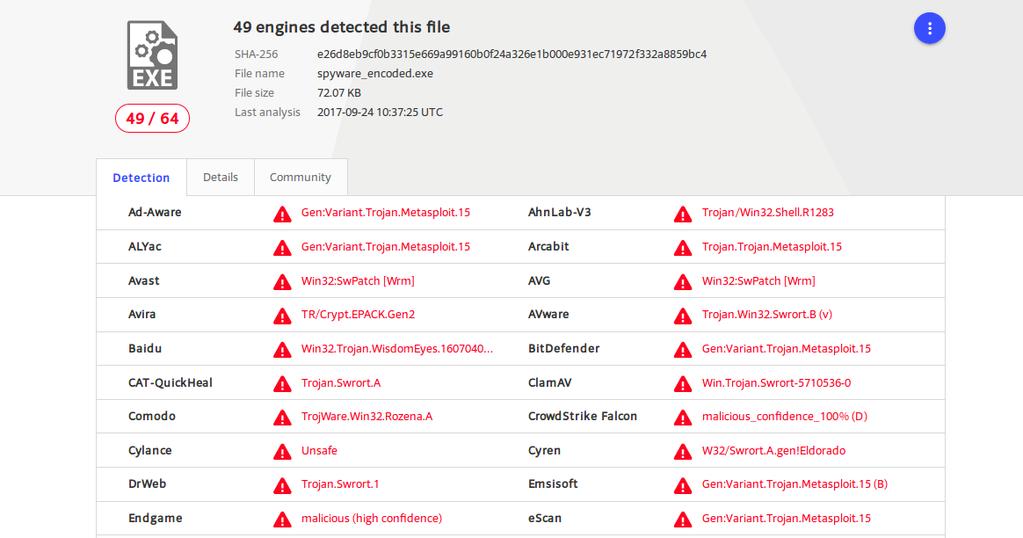Click CrowdStrike result malicious_confidence_100% (D)
This screenshot has height=538, width=1023.
click(785, 416)
